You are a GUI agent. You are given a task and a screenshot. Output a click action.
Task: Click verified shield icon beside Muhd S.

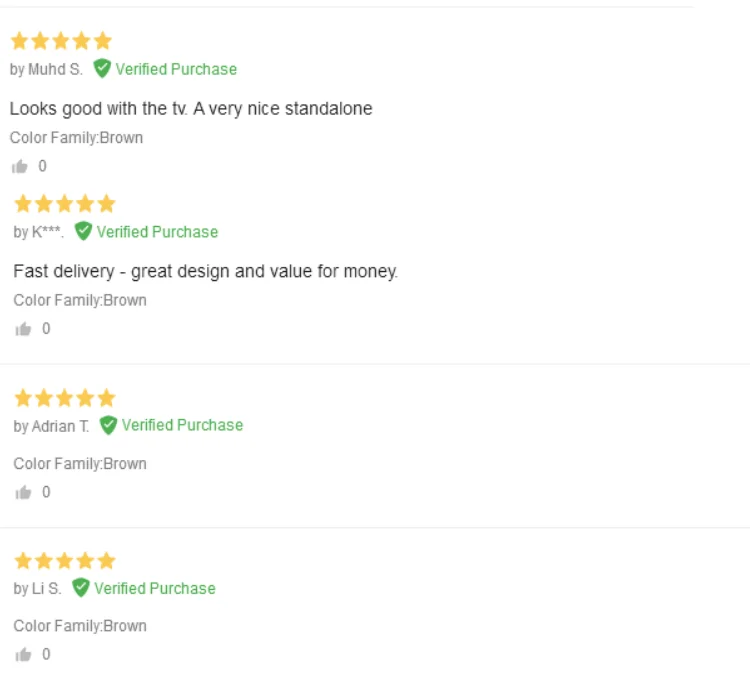(102, 69)
